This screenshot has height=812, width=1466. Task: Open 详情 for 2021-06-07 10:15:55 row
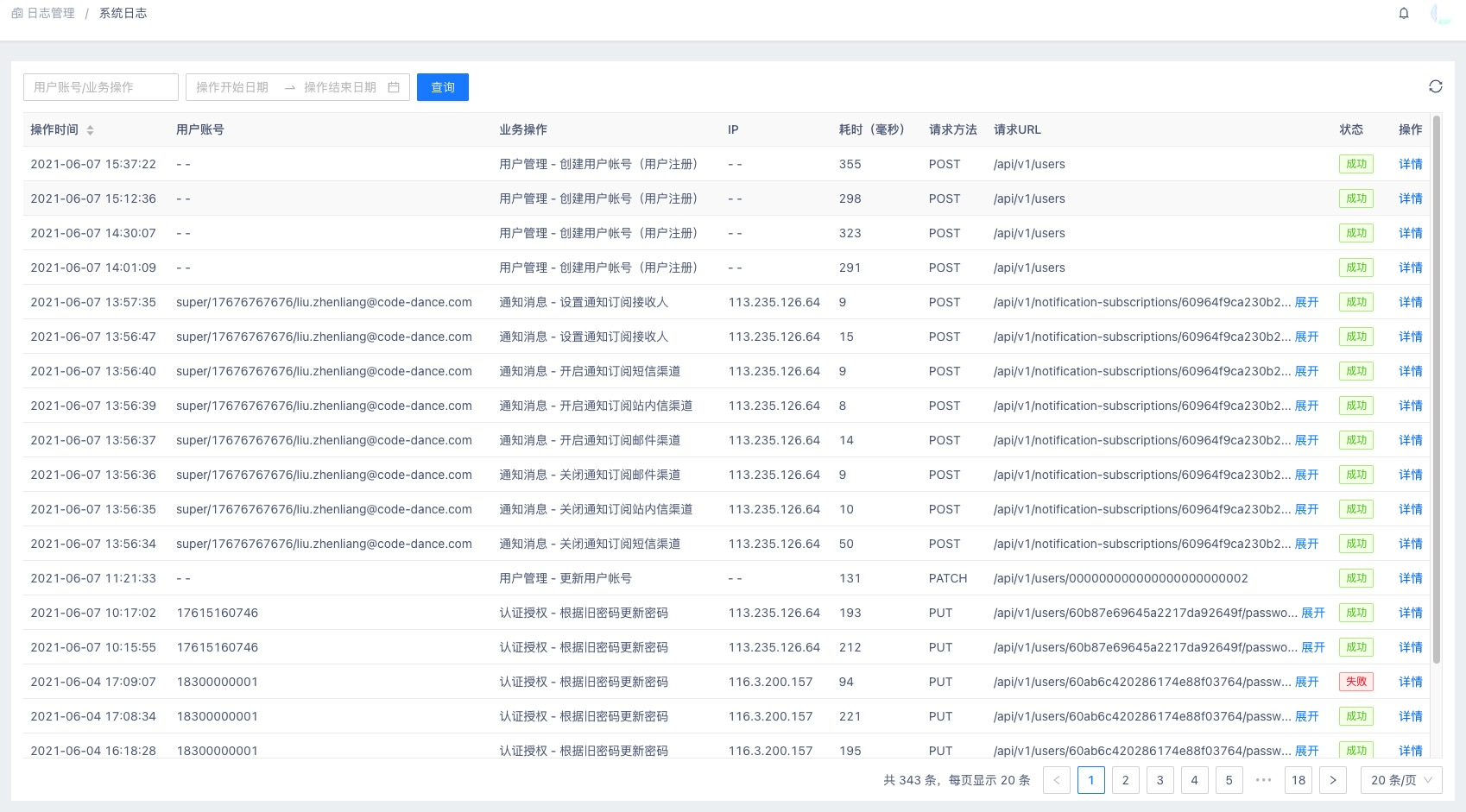1411,647
